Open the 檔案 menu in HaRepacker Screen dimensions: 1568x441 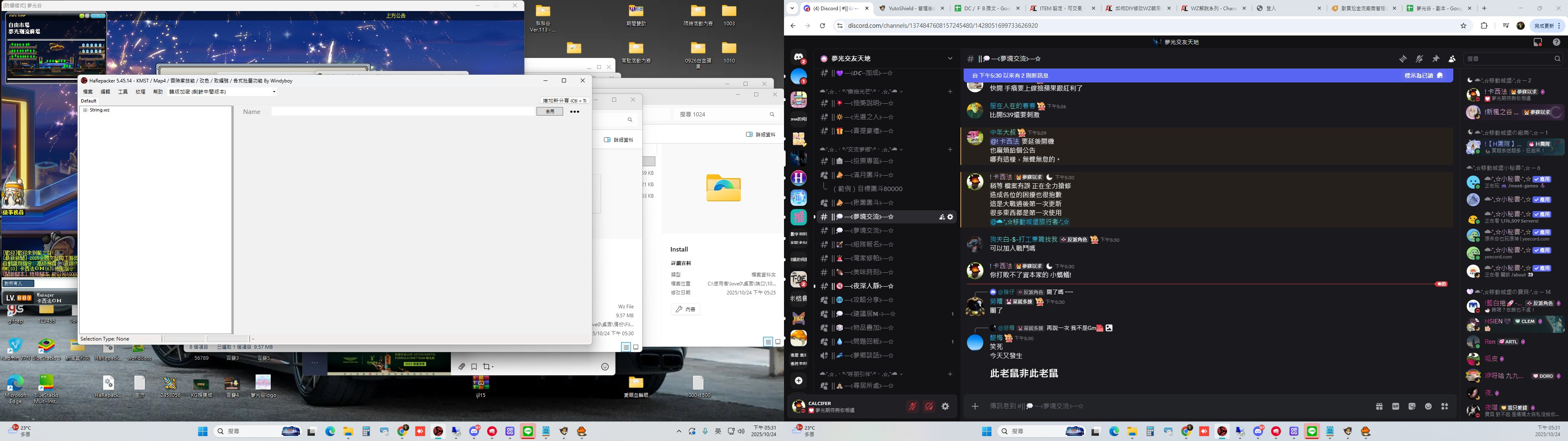(88, 92)
